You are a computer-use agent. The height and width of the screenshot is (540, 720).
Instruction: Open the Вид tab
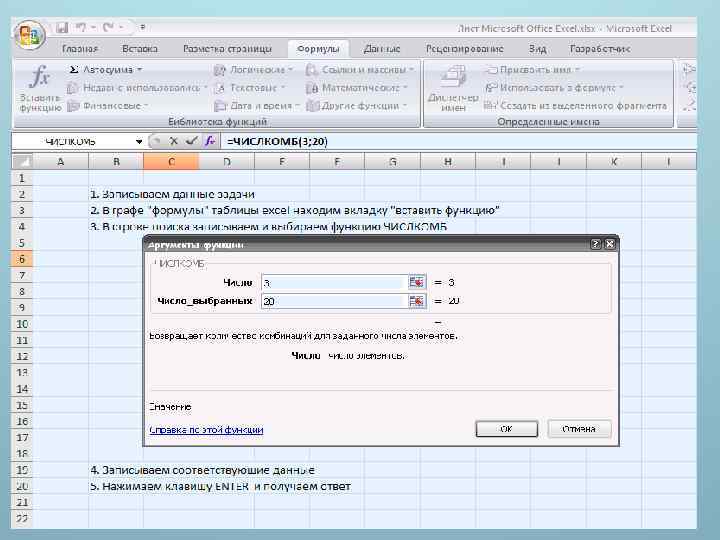point(537,49)
